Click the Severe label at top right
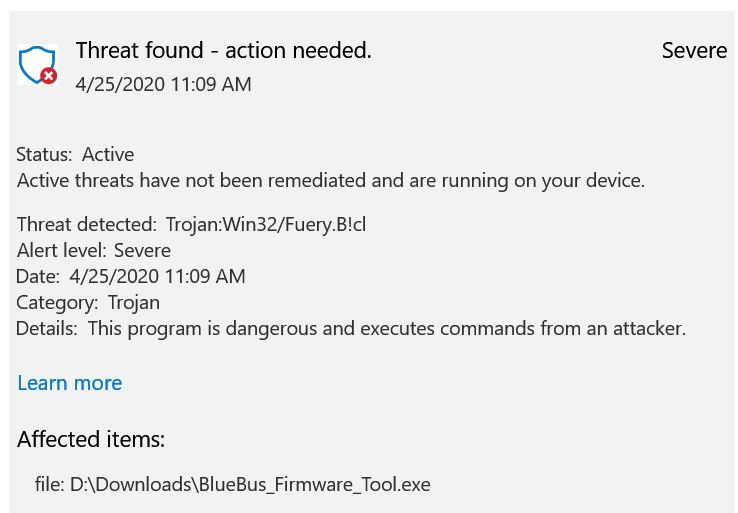The image size is (738, 513). click(x=694, y=50)
